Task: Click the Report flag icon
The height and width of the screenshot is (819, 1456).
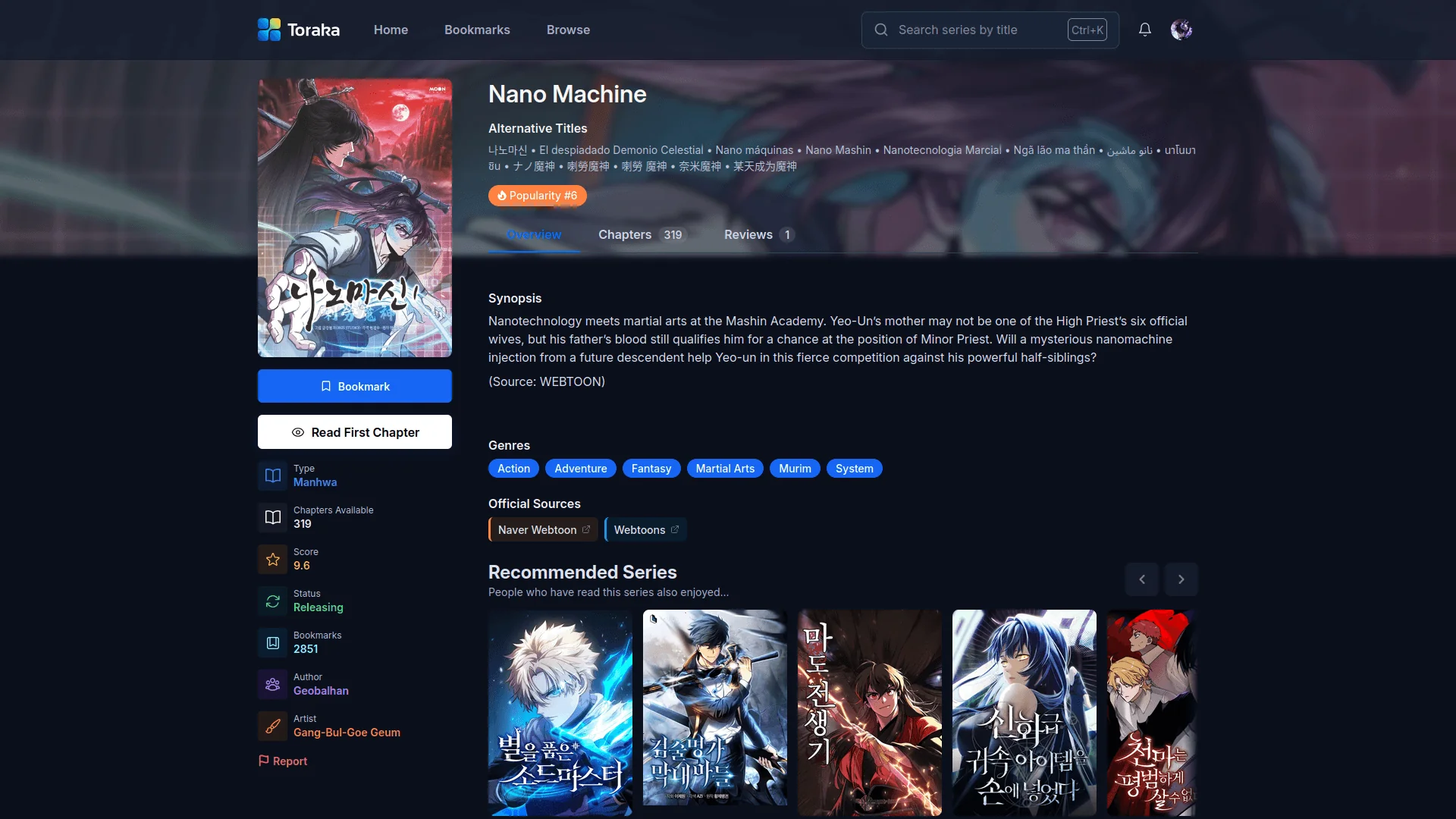Action: (264, 761)
